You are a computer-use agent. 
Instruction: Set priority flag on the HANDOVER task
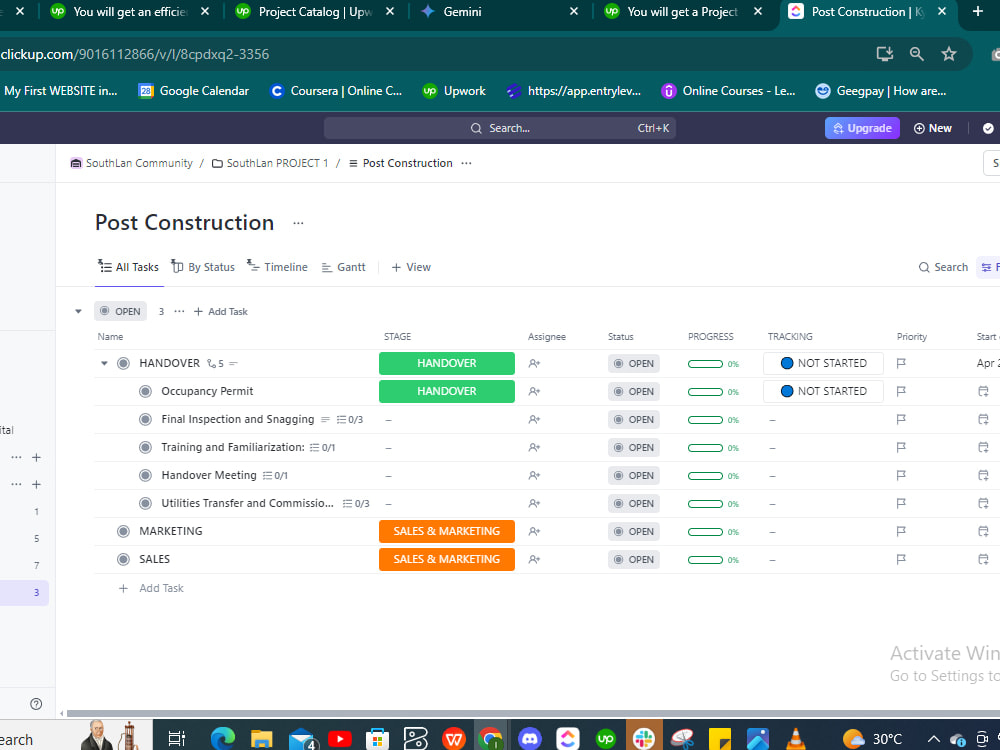pos(901,363)
